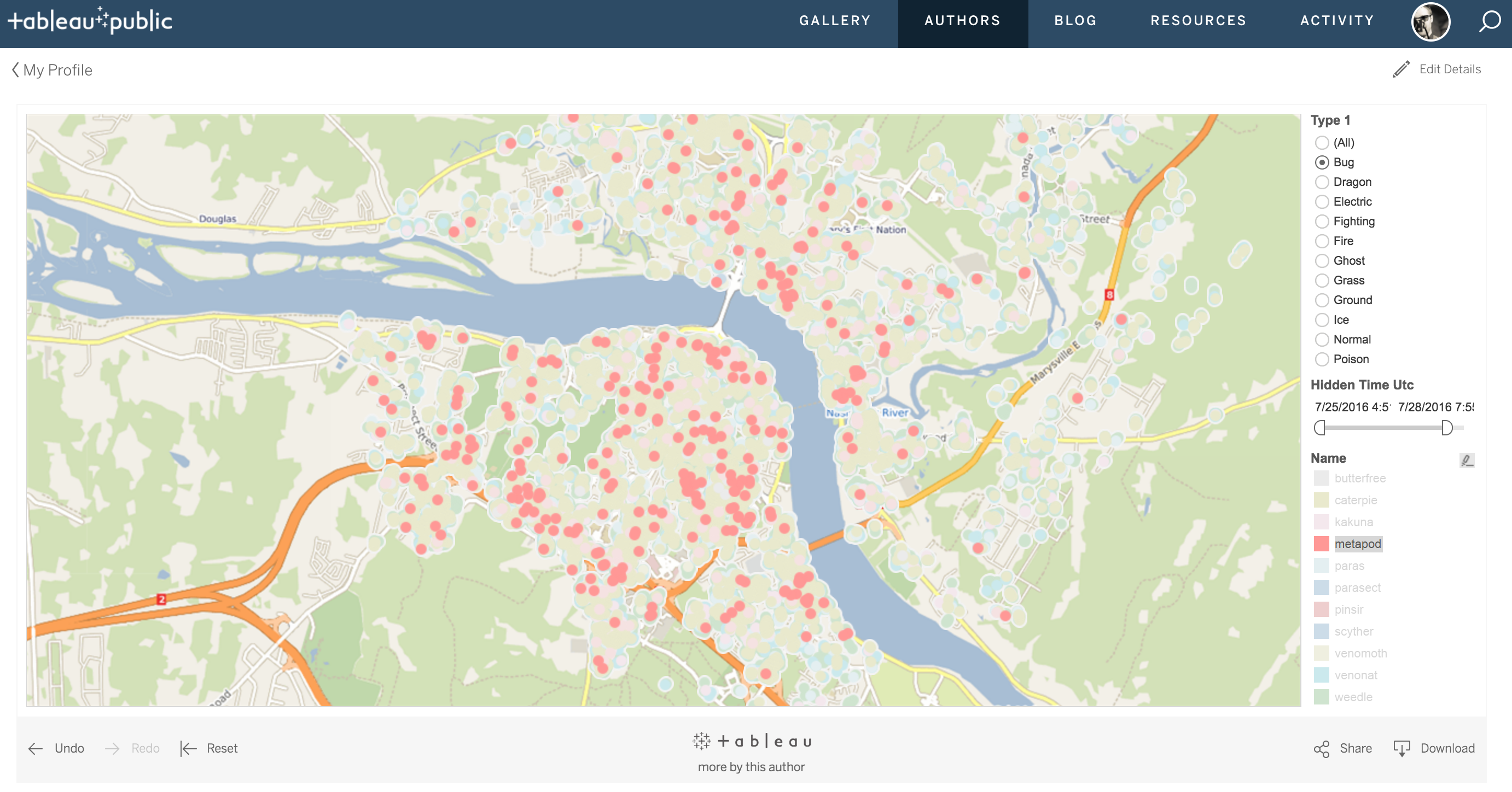Click the pinsir color swatch

tap(1321, 609)
